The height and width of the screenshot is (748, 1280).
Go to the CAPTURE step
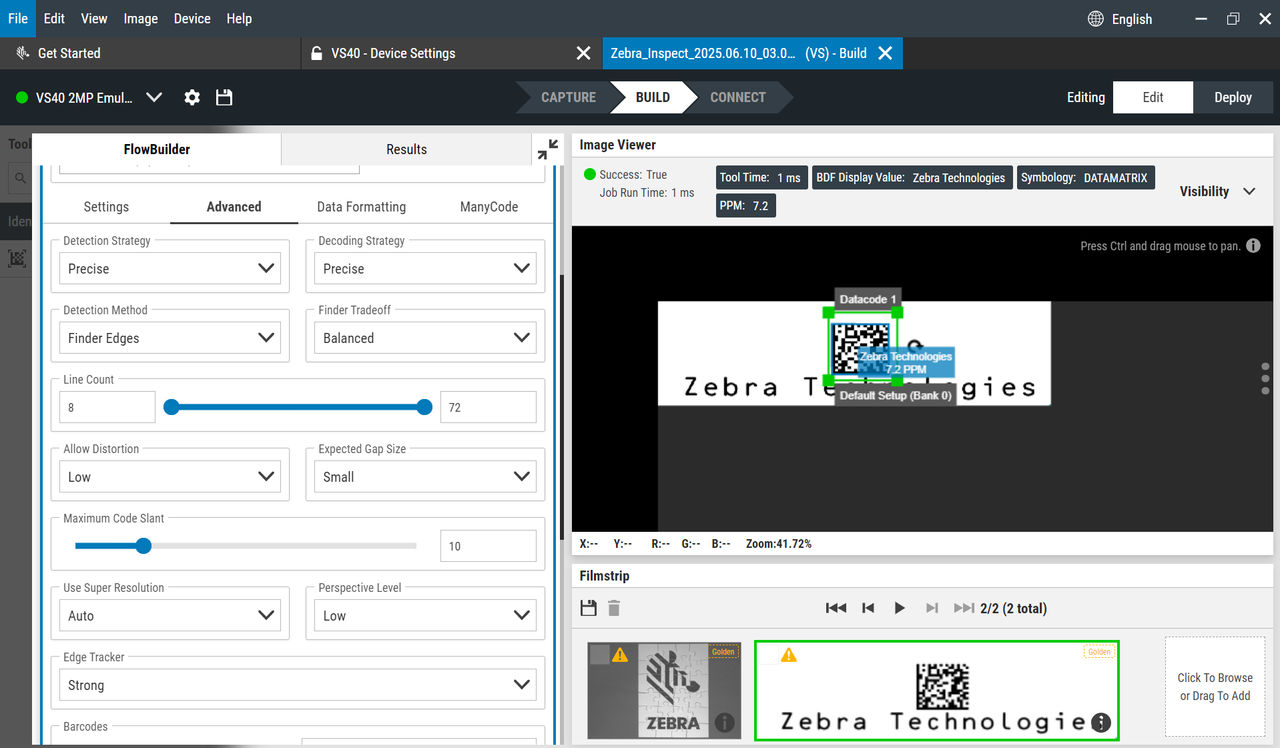(568, 97)
